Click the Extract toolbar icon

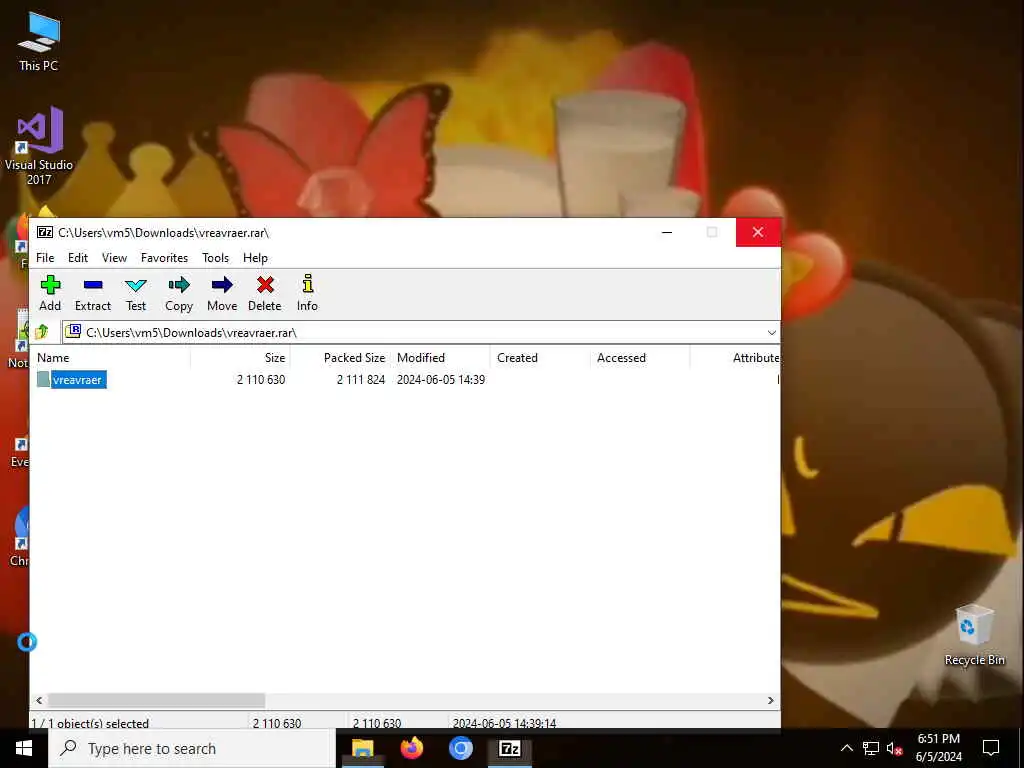click(93, 293)
